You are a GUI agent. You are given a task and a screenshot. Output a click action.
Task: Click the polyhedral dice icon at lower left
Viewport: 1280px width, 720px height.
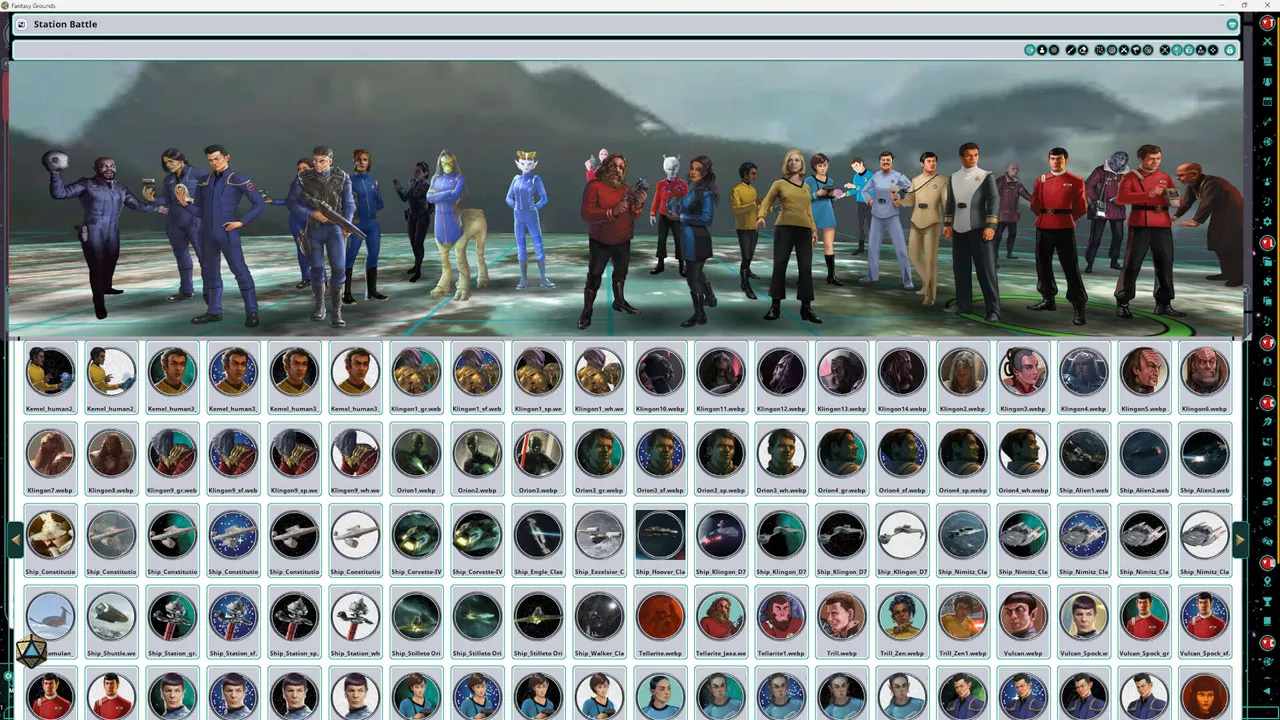(x=31, y=653)
